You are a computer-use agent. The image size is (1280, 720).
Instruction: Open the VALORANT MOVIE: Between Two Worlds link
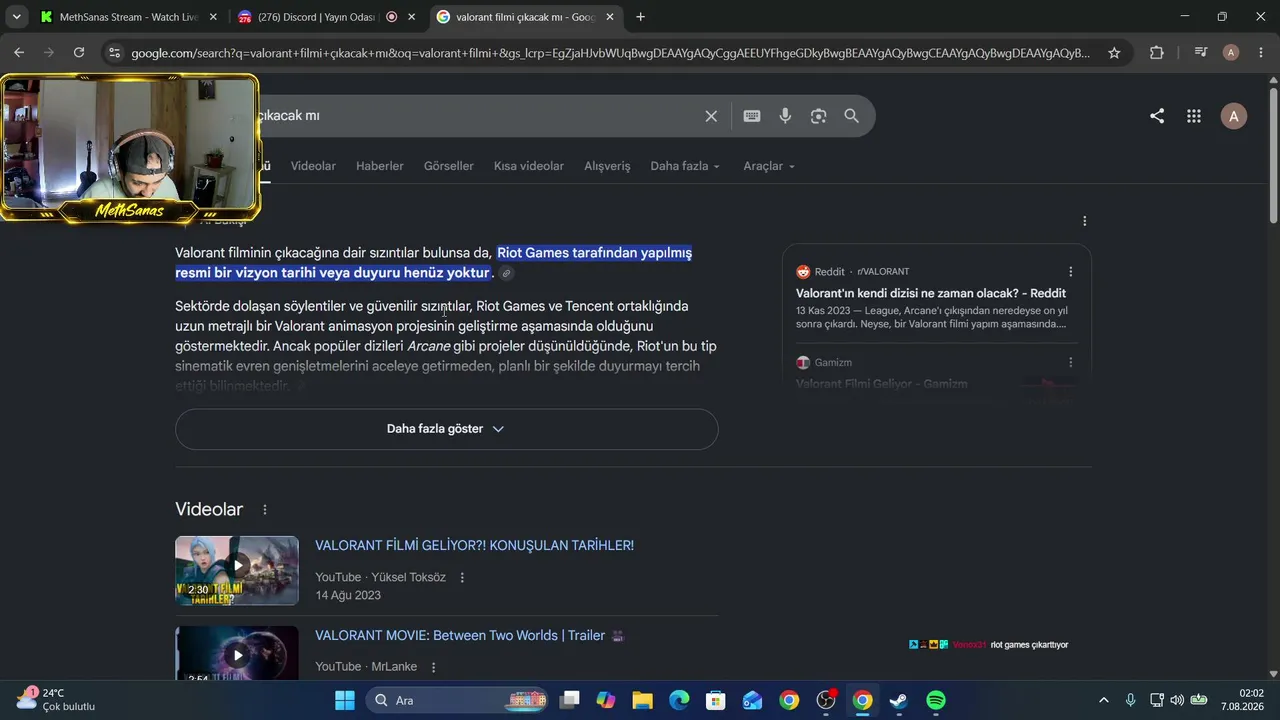(460, 636)
